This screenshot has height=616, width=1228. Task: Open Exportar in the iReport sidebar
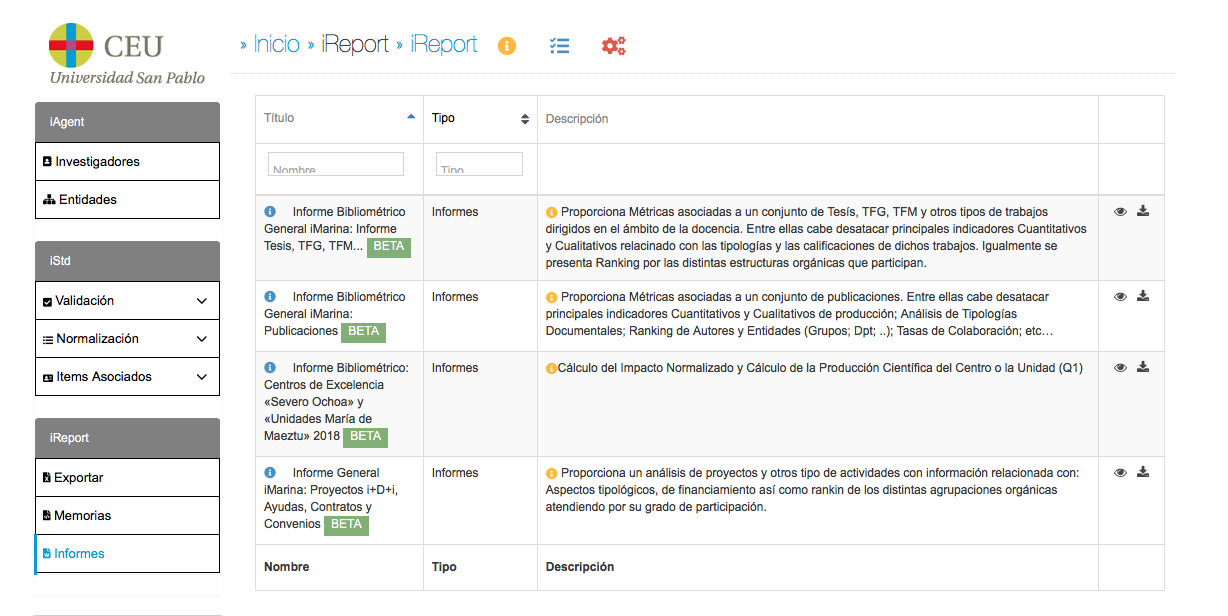[x=78, y=478]
